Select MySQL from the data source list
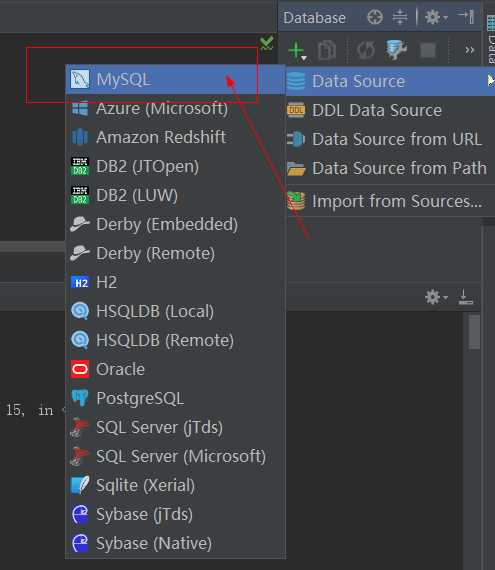495x570 pixels. (x=175, y=79)
